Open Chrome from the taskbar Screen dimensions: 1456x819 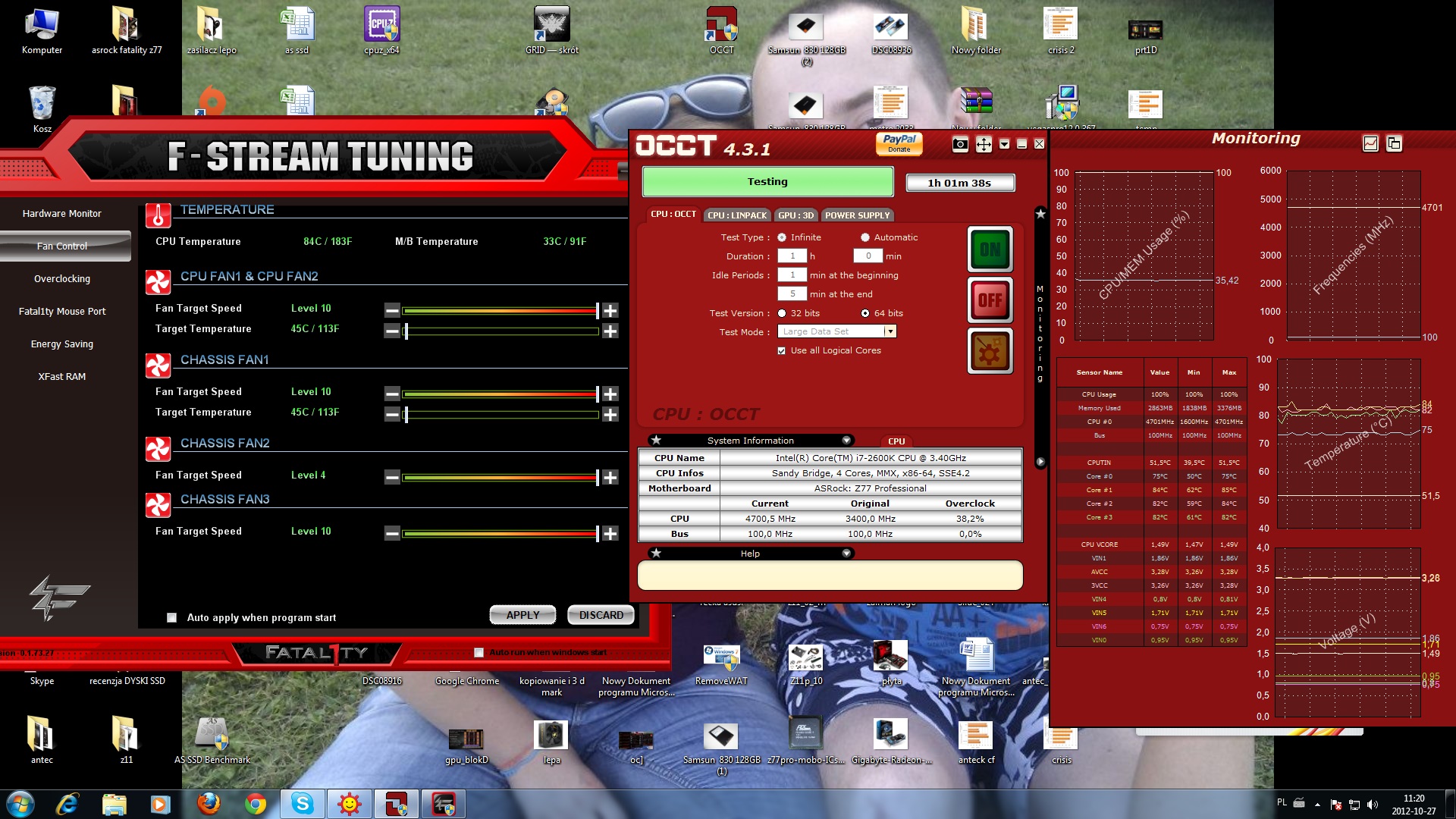256,804
